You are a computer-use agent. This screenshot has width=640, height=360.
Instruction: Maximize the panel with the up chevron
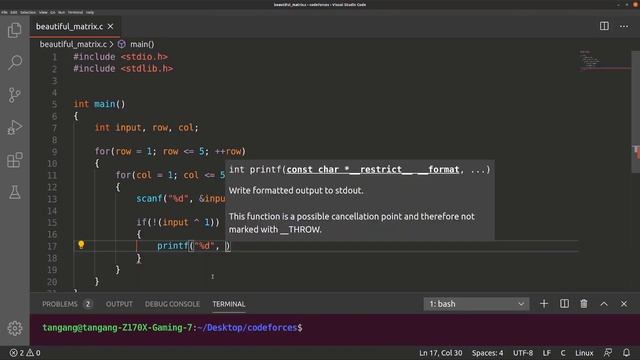point(604,304)
